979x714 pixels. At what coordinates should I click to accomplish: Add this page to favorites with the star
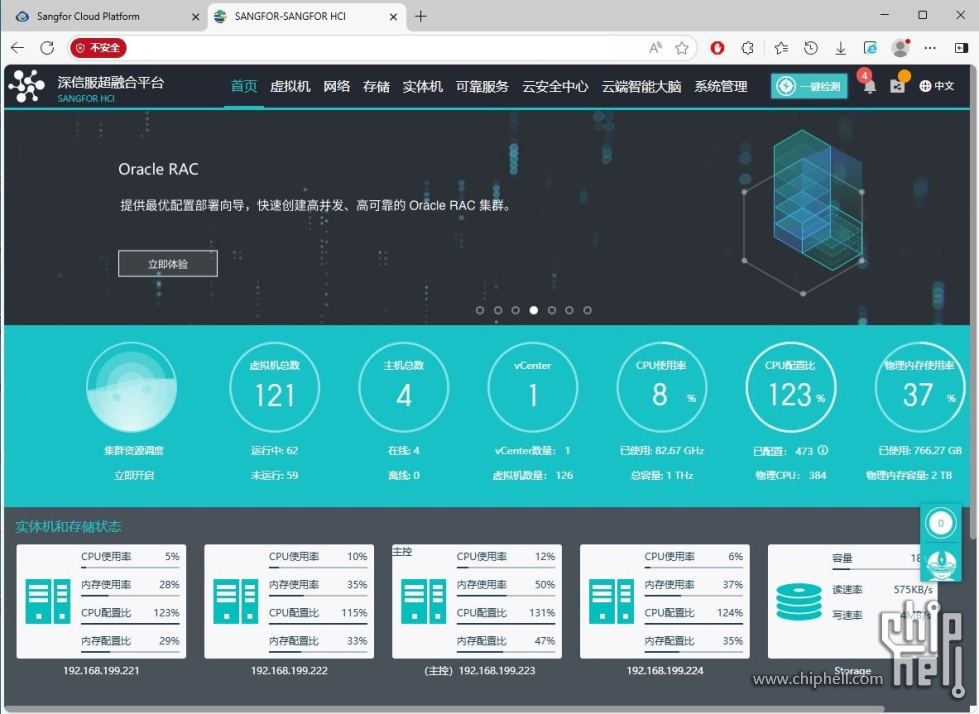(682, 48)
